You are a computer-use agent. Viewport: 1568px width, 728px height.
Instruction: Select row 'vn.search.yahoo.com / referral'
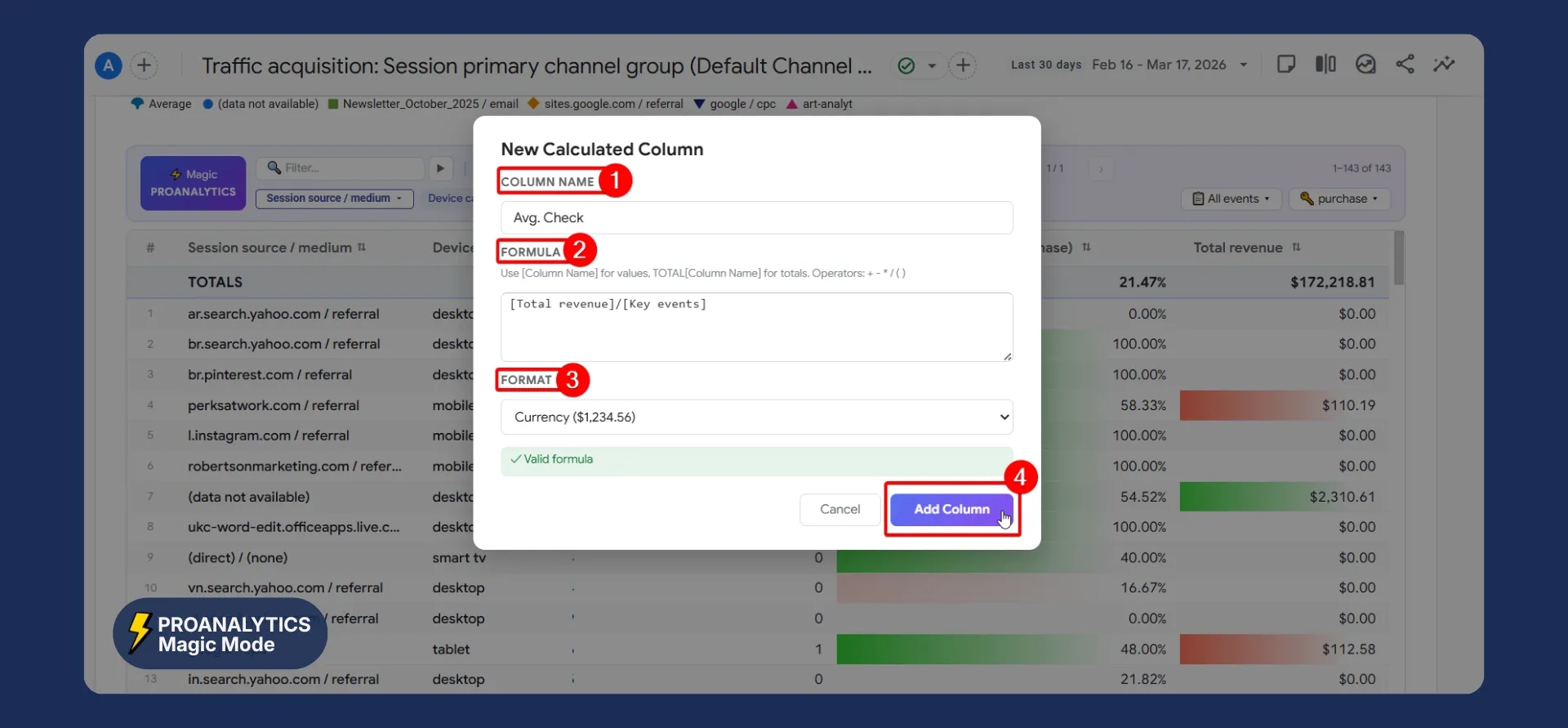tap(285, 588)
